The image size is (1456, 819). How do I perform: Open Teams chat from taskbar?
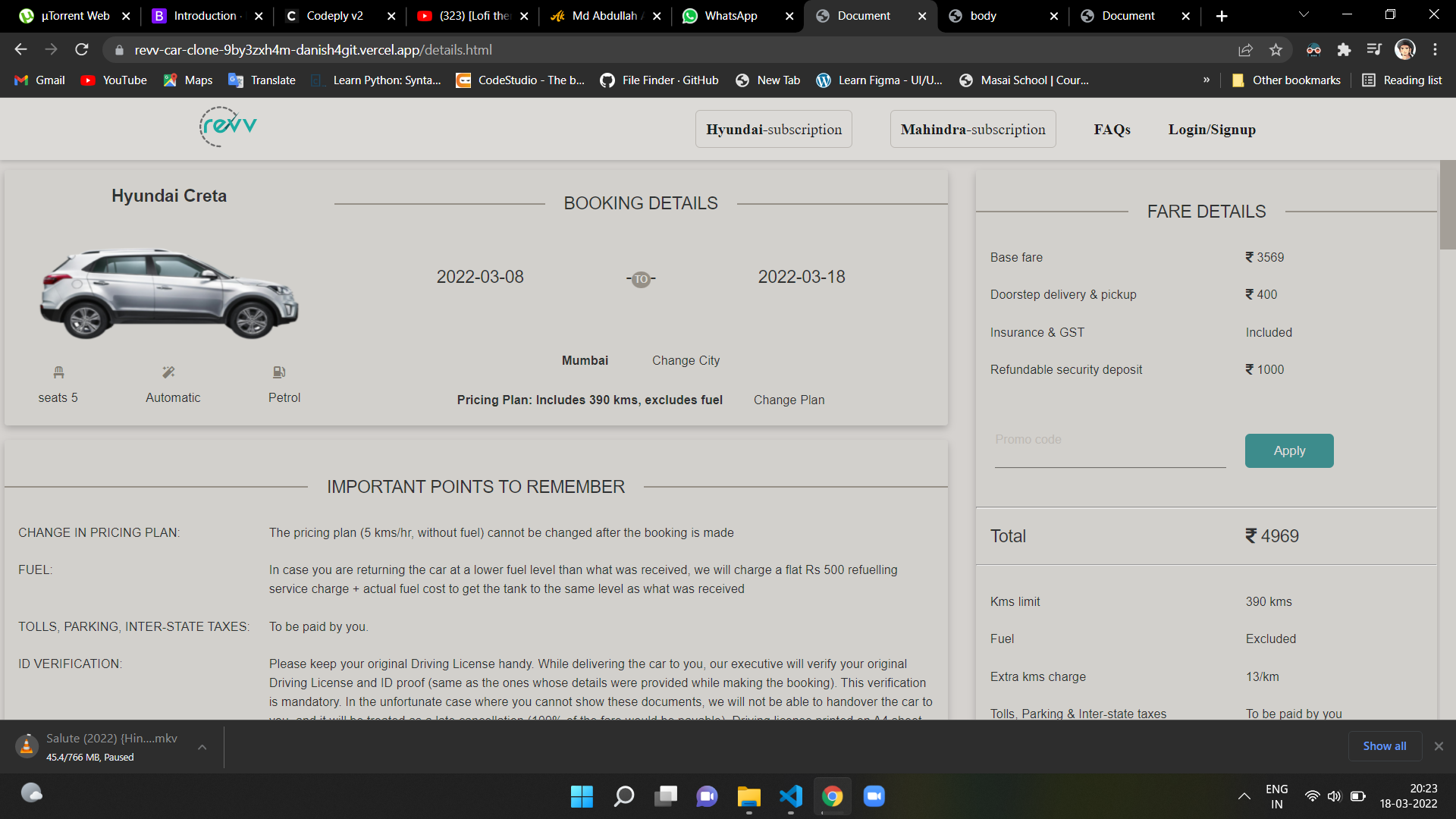pos(707,796)
